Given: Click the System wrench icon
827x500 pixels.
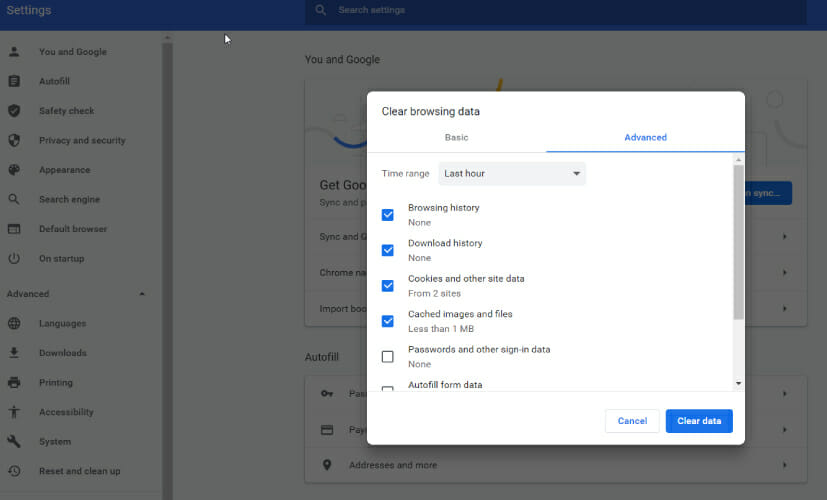Looking at the screenshot, I should 14,441.
